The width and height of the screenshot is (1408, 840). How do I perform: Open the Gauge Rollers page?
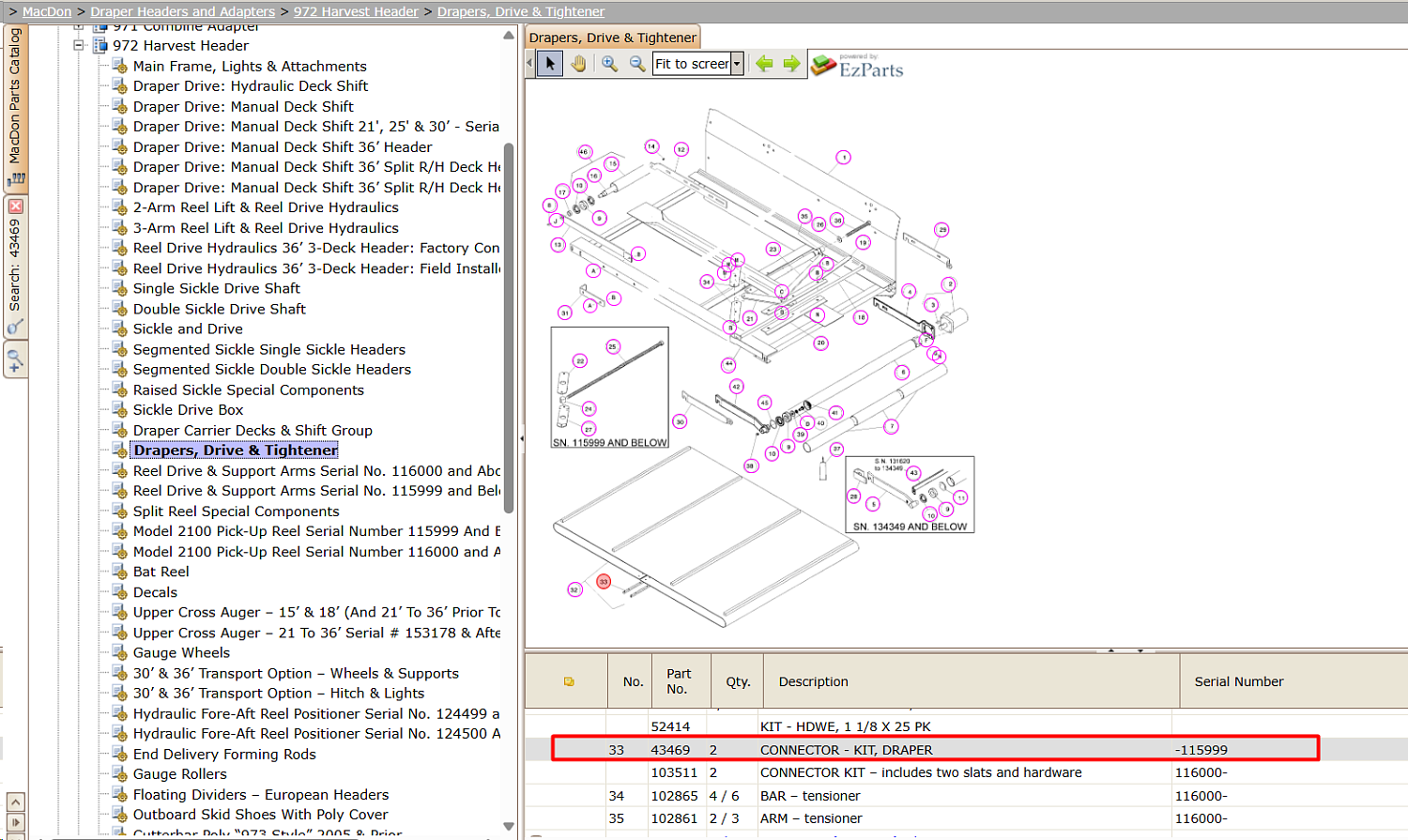pyautogui.click(x=180, y=774)
